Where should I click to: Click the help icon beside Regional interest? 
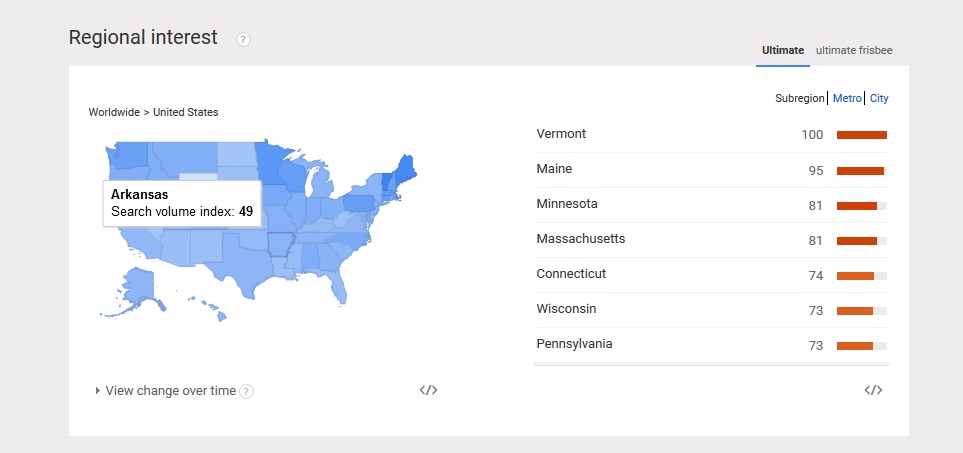point(243,39)
